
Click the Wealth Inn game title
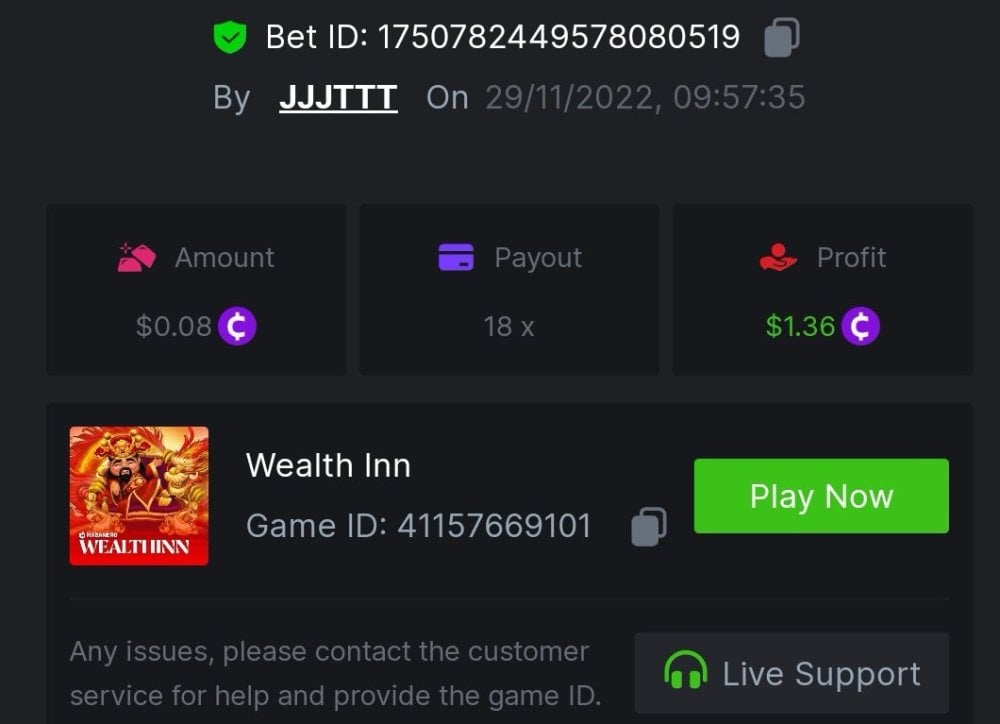328,465
